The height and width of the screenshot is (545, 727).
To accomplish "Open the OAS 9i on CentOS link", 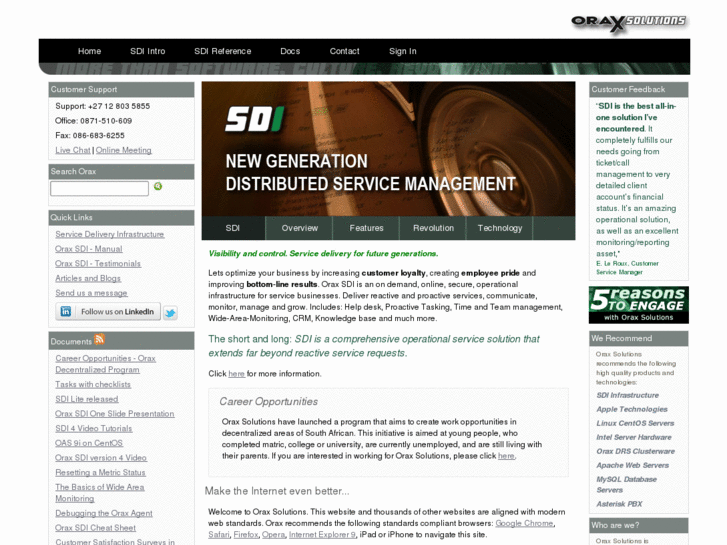I will click(89, 443).
